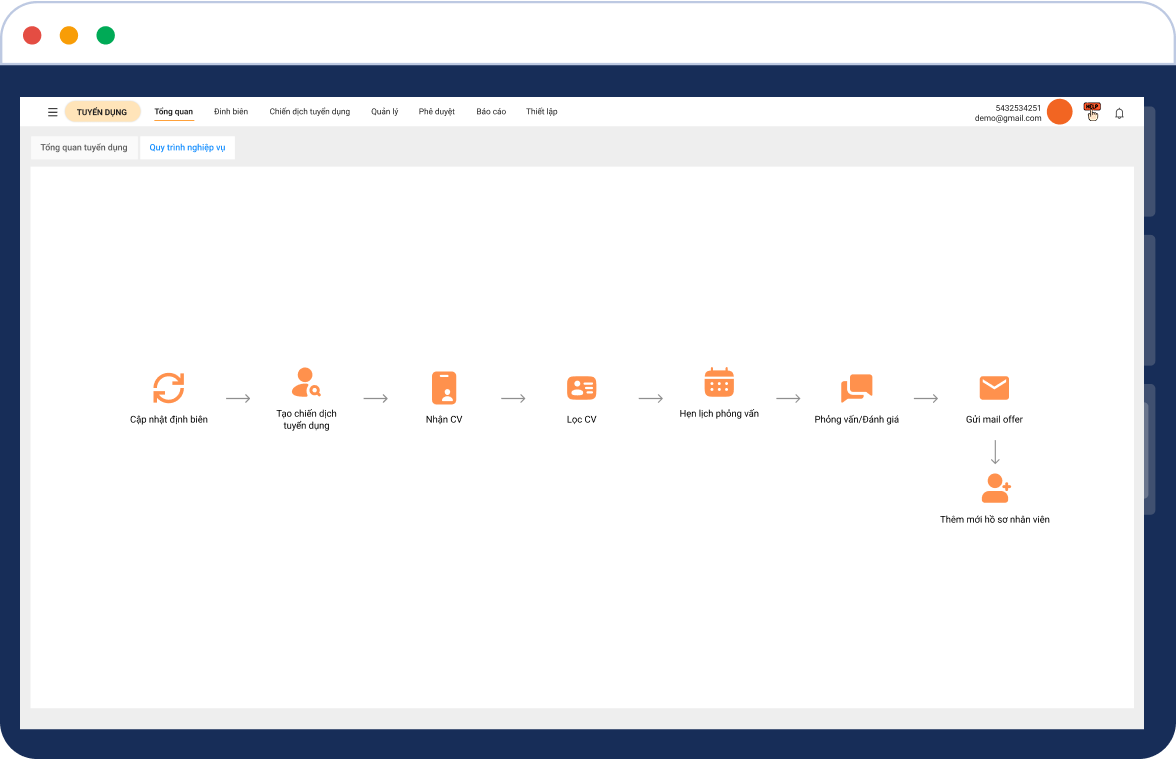1176x759 pixels.
Task: Click the green window maximize dot
Action: pyautogui.click(x=106, y=35)
